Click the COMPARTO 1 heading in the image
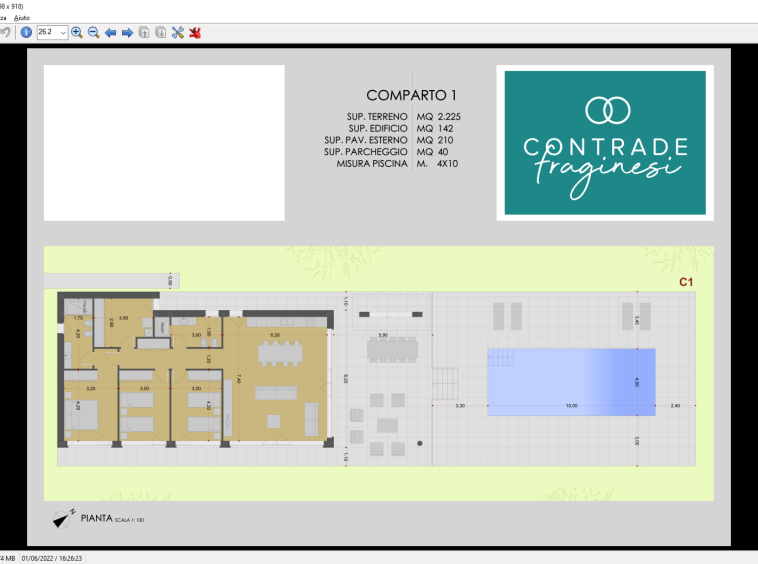The height and width of the screenshot is (564, 758). pyautogui.click(x=411, y=95)
